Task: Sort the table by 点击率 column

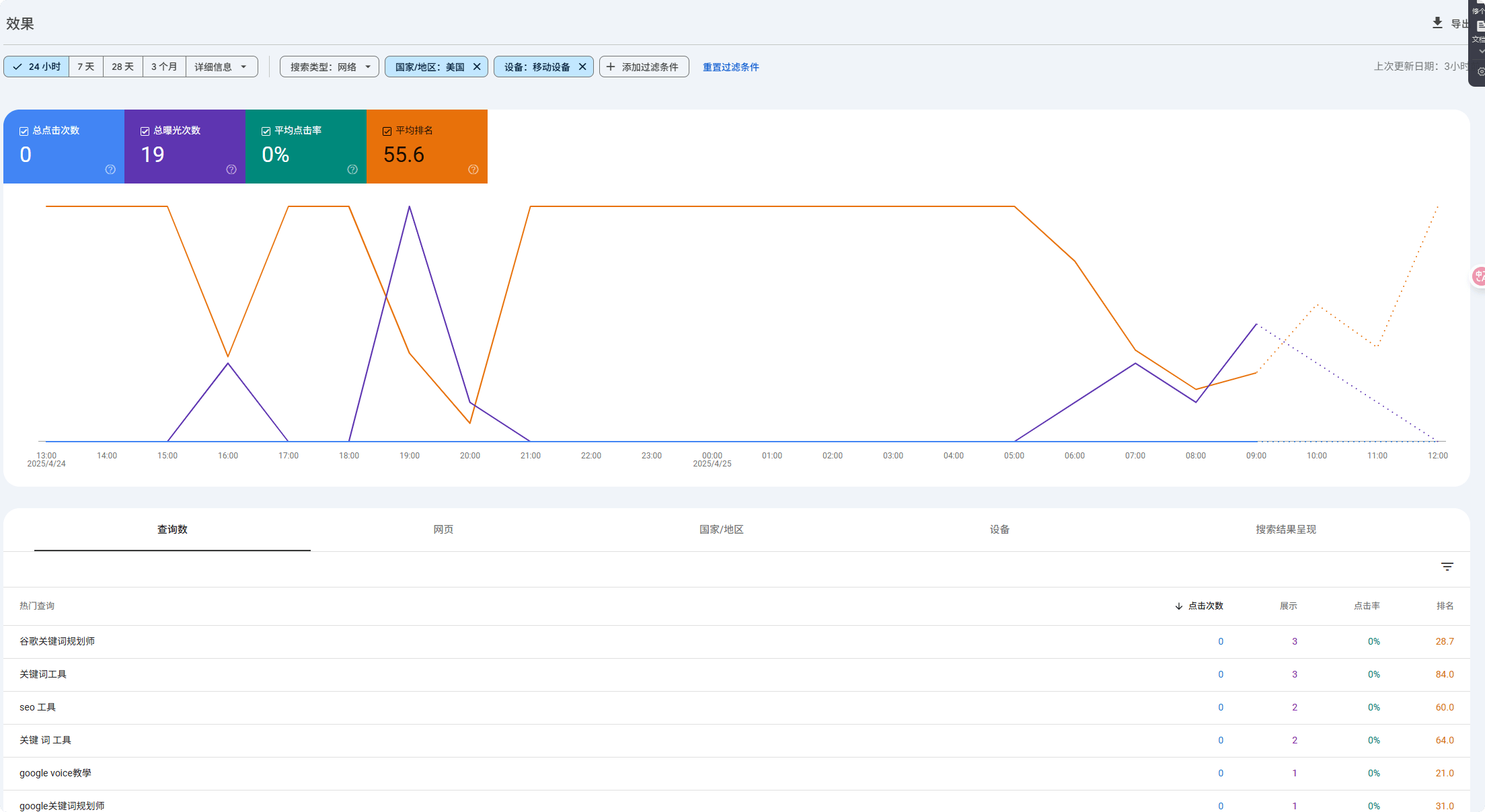Action: (1367, 606)
